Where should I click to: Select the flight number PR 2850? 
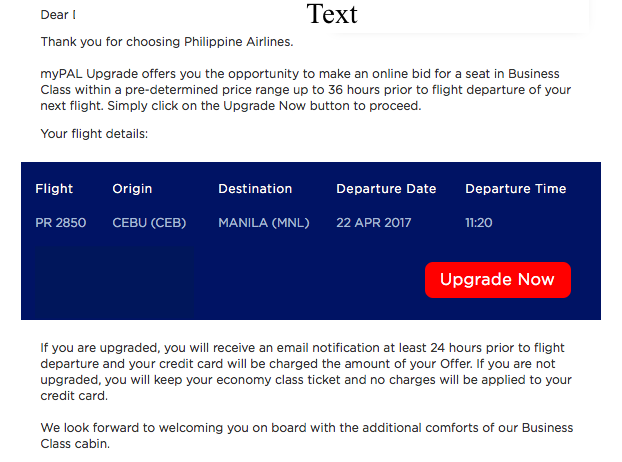(x=60, y=222)
